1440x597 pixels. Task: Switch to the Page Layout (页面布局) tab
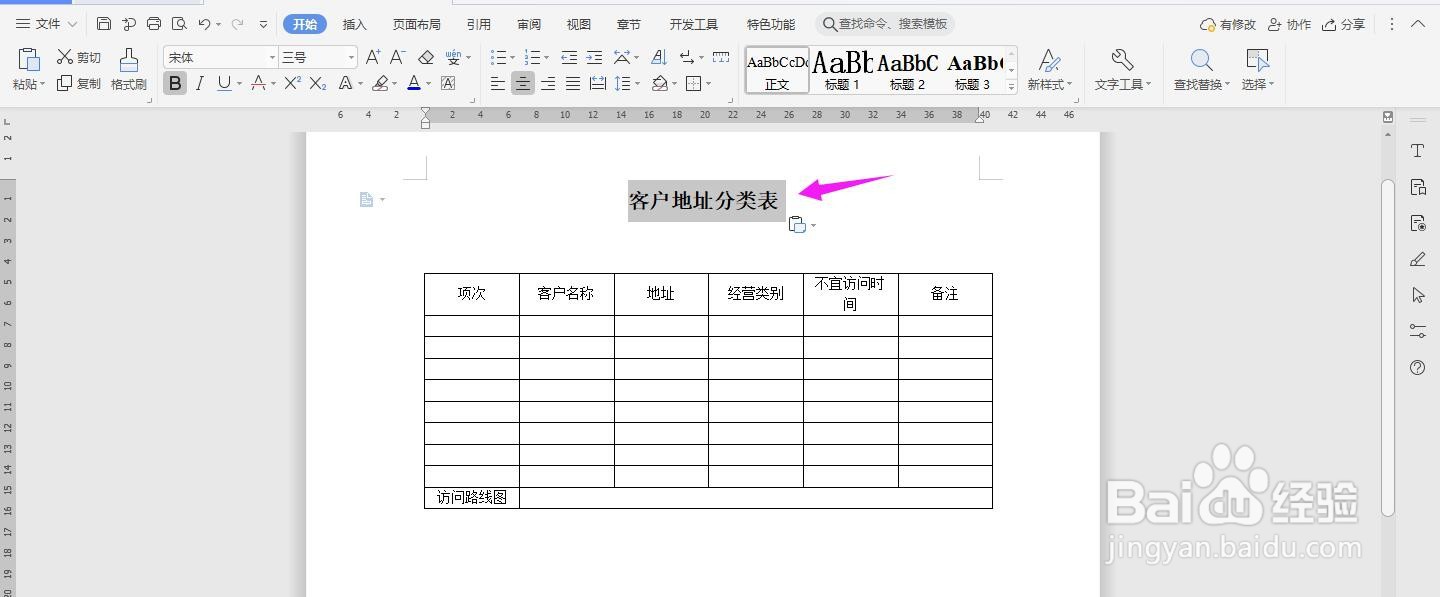(416, 24)
